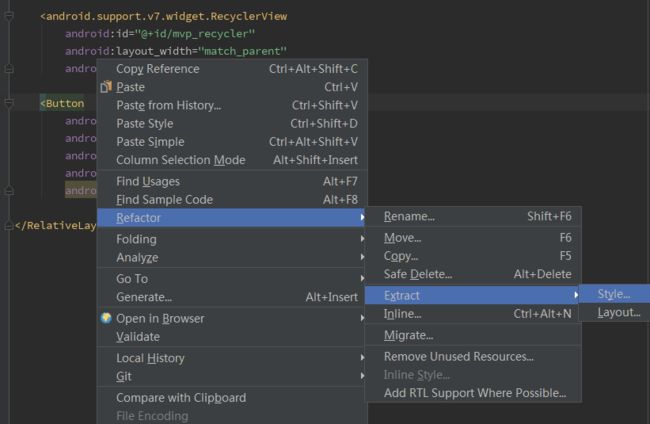Viewport: 650px width, 424px height.
Task: Collapse the closing RelativeLayout fold marker
Action: 9,225
